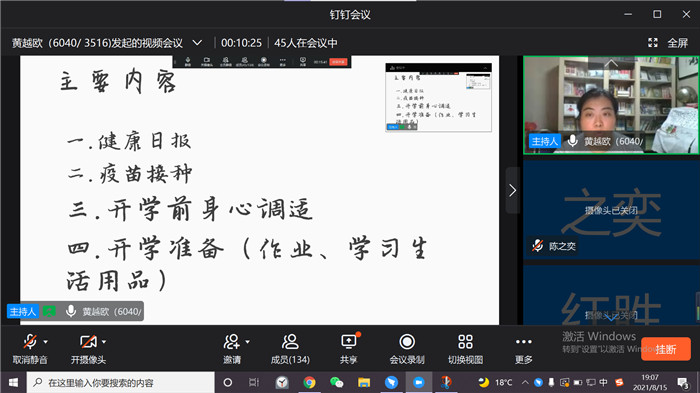
Task: Open Cortana circle icon on taskbar
Action: (x=228, y=383)
